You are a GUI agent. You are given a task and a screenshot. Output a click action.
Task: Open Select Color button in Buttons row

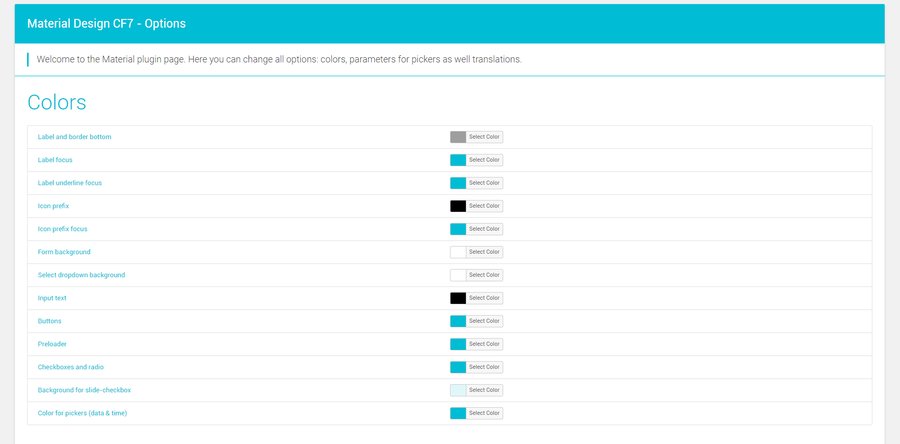(484, 321)
